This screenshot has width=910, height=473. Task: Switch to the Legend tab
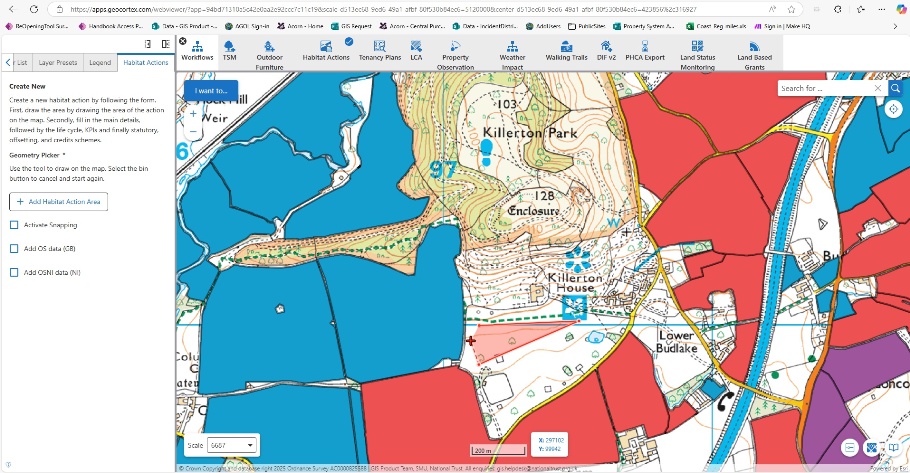pyautogui.click(x=100, y=62)
